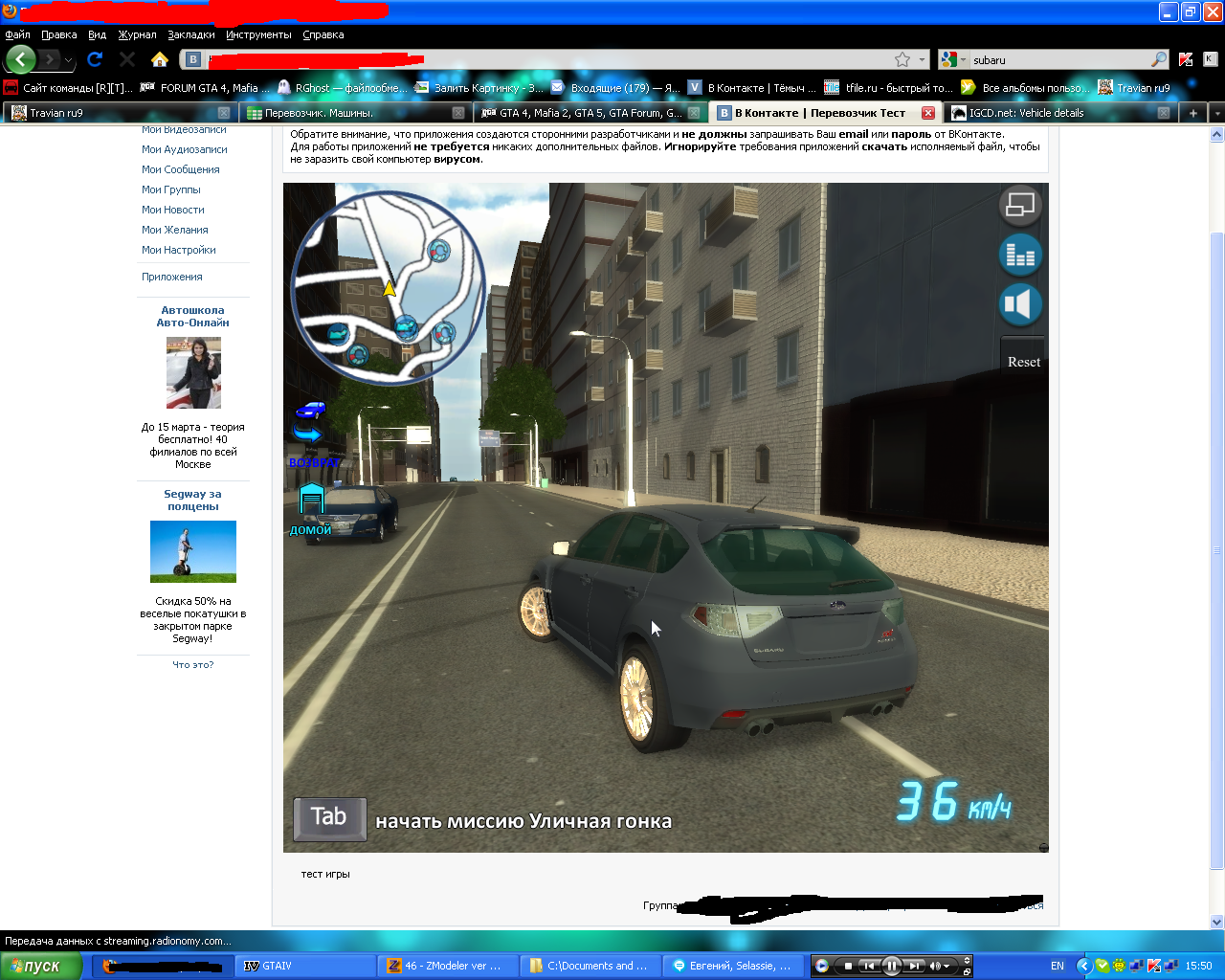Bookmark this page with the star icon
Image resolution: width=1225 pixels, height=980 pixels.
(x=902, y=59)
